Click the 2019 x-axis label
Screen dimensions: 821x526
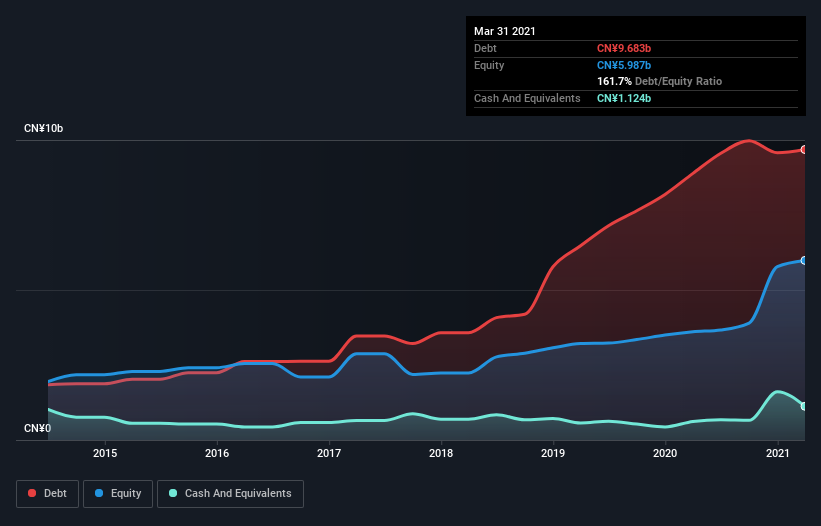[x=553, y=453]
